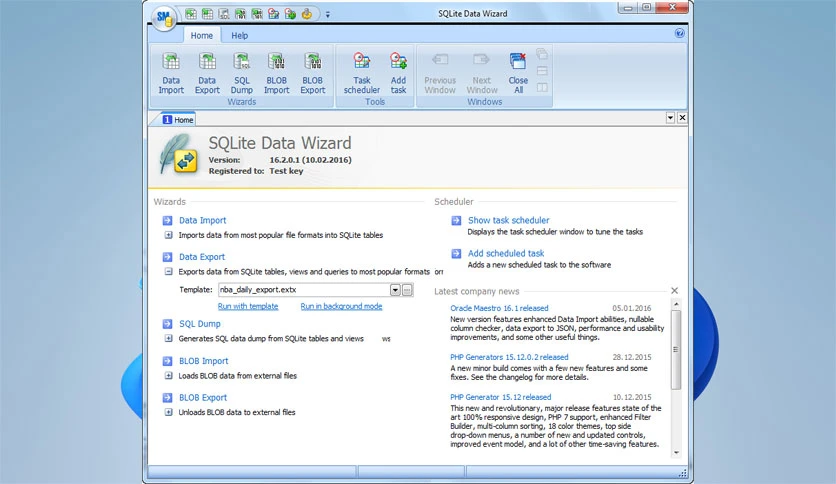Open the Data Import wizard link

pyautogui.click(x=203, y=220)
